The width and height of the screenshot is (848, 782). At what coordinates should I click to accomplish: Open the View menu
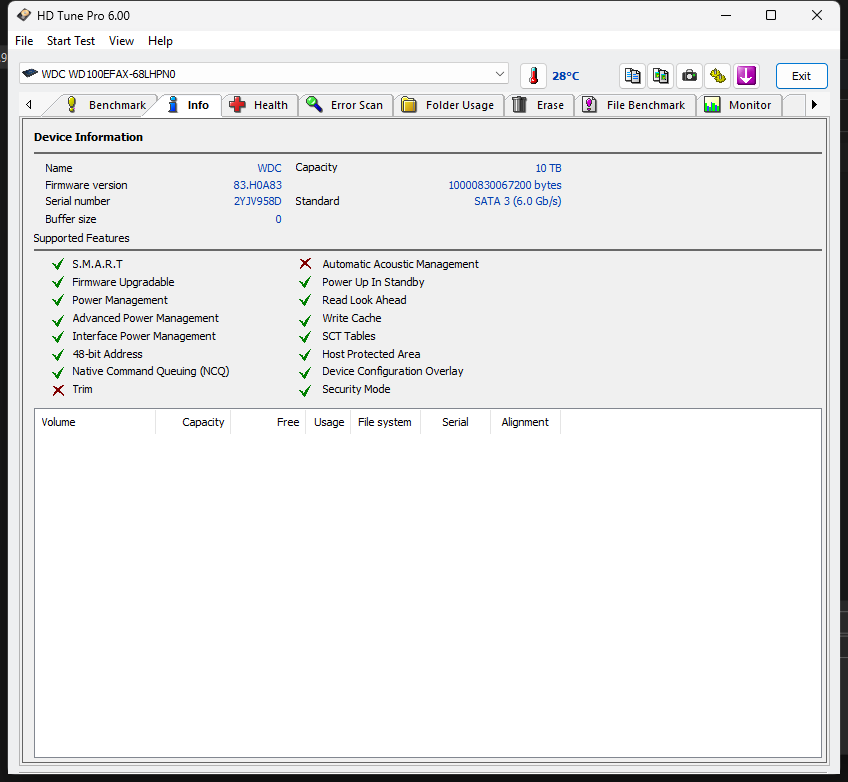(x=121, y=41)
